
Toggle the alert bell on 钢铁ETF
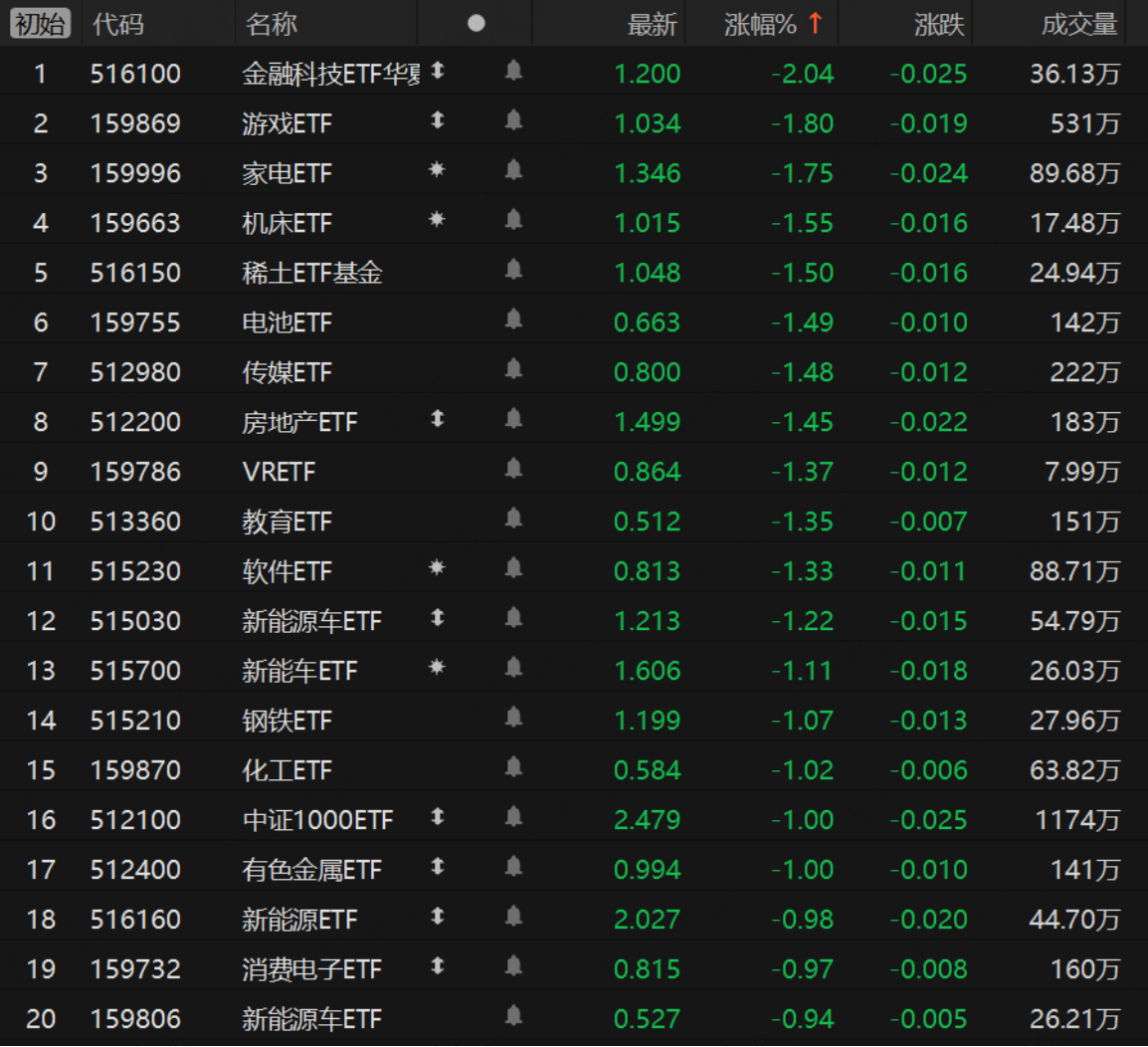[x=514, y=718]
